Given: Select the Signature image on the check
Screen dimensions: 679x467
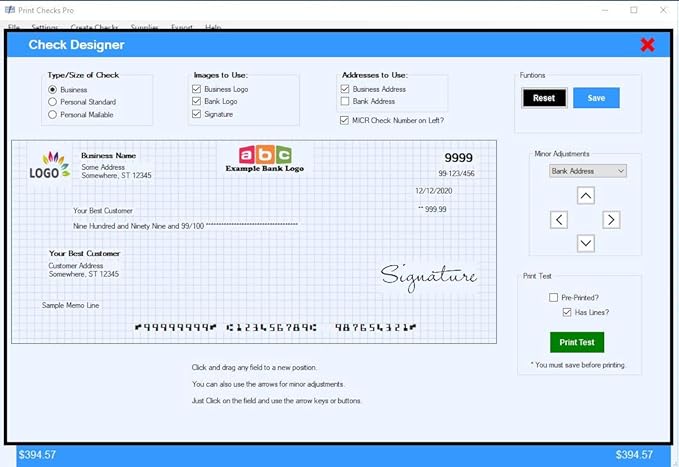Looking at the screenshot, I should pos(429,277).
